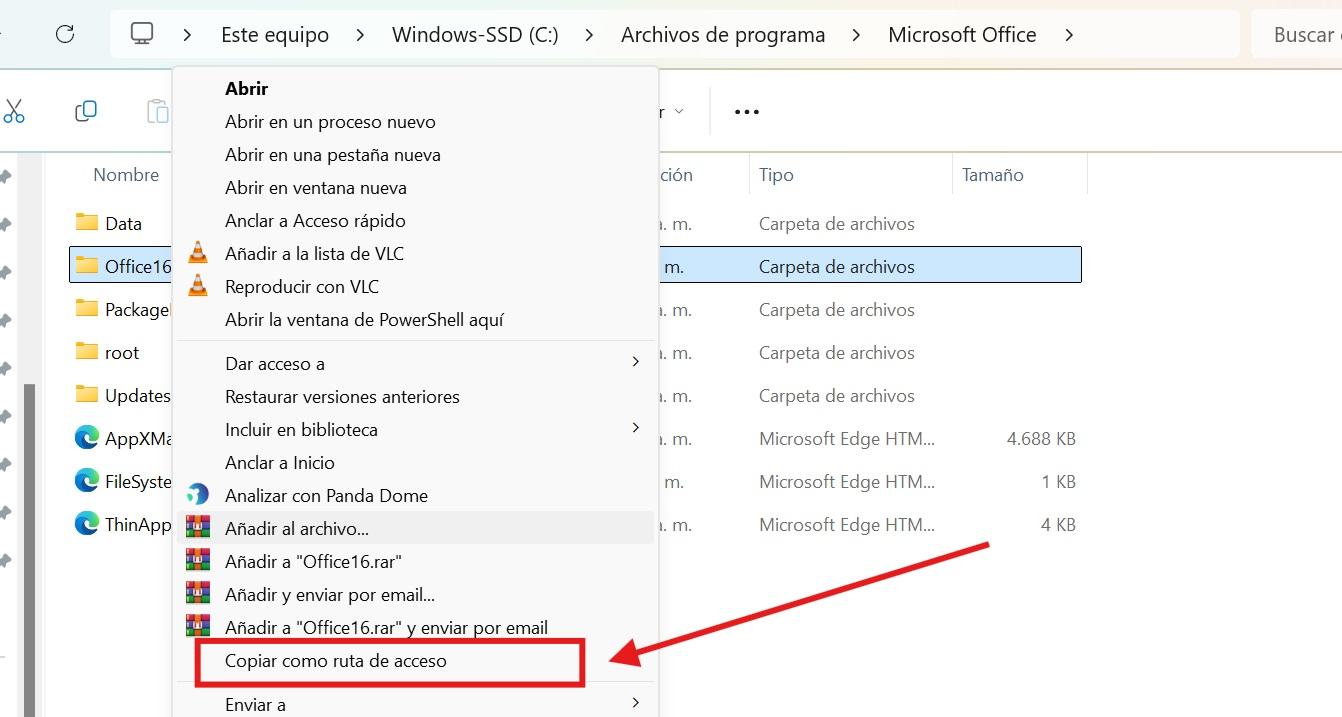Image resolution: width=1342 pixels, height=717 pixels.
Task: Click the VLC cone icon beside Reproducir con VLC
Action: pos(196,286)
